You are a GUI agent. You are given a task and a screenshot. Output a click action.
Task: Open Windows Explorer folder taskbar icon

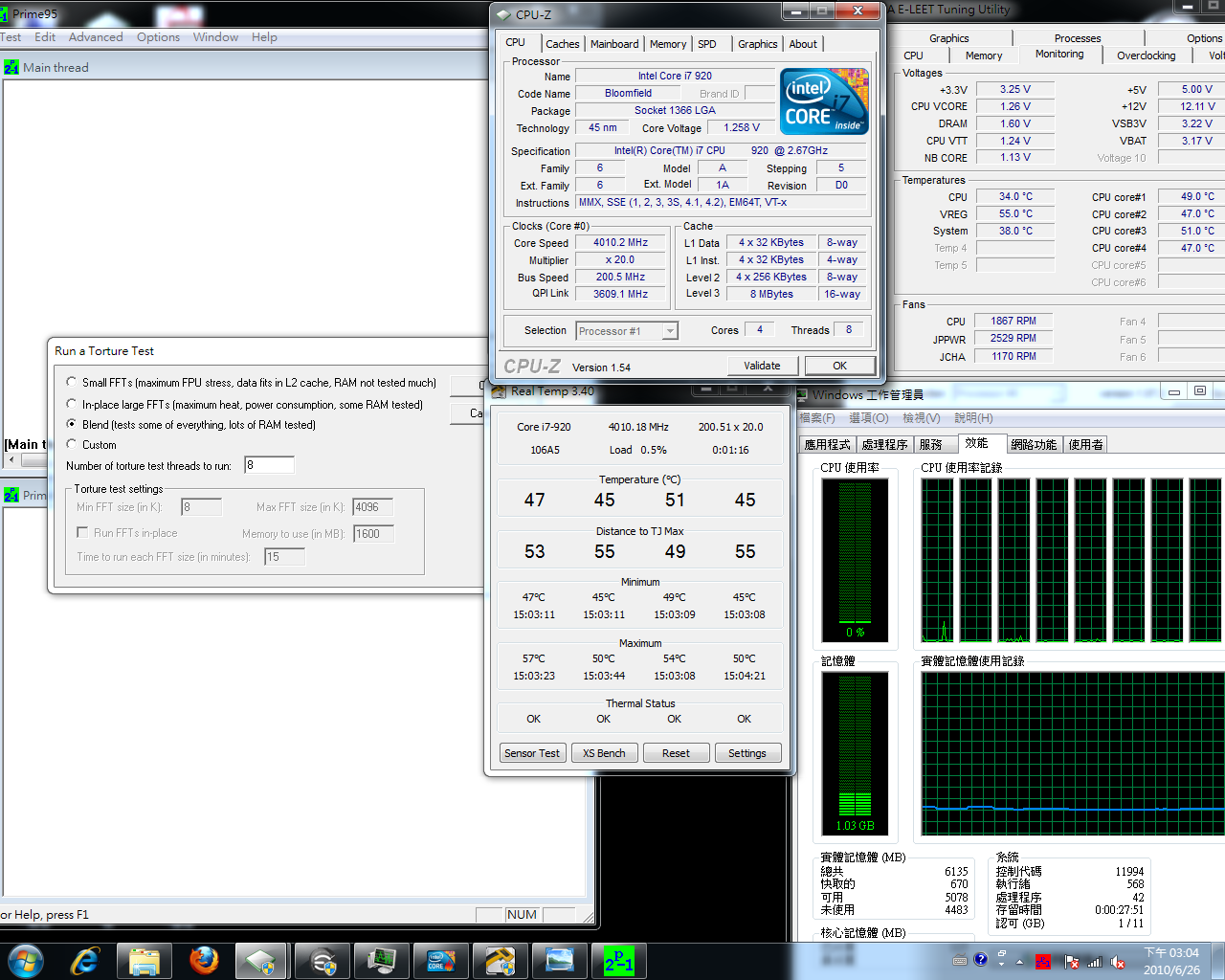[x=144, y=960]
